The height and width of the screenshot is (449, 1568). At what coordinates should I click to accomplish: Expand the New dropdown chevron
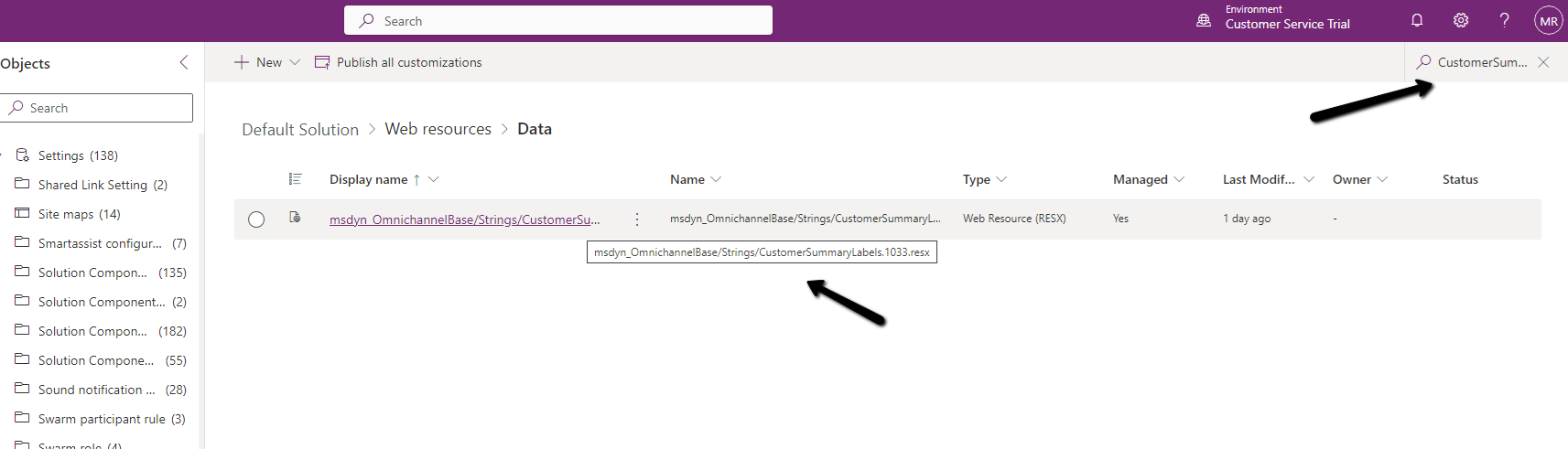295,62
